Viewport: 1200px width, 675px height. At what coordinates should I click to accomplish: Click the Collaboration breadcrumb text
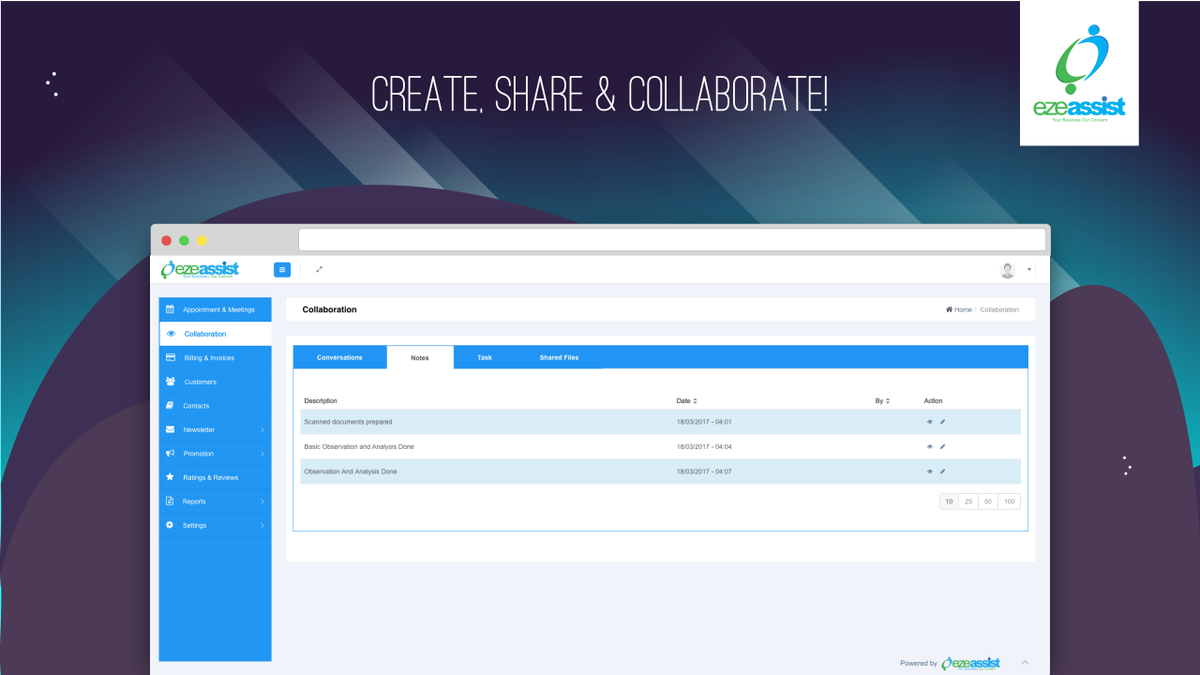point(999,310)
